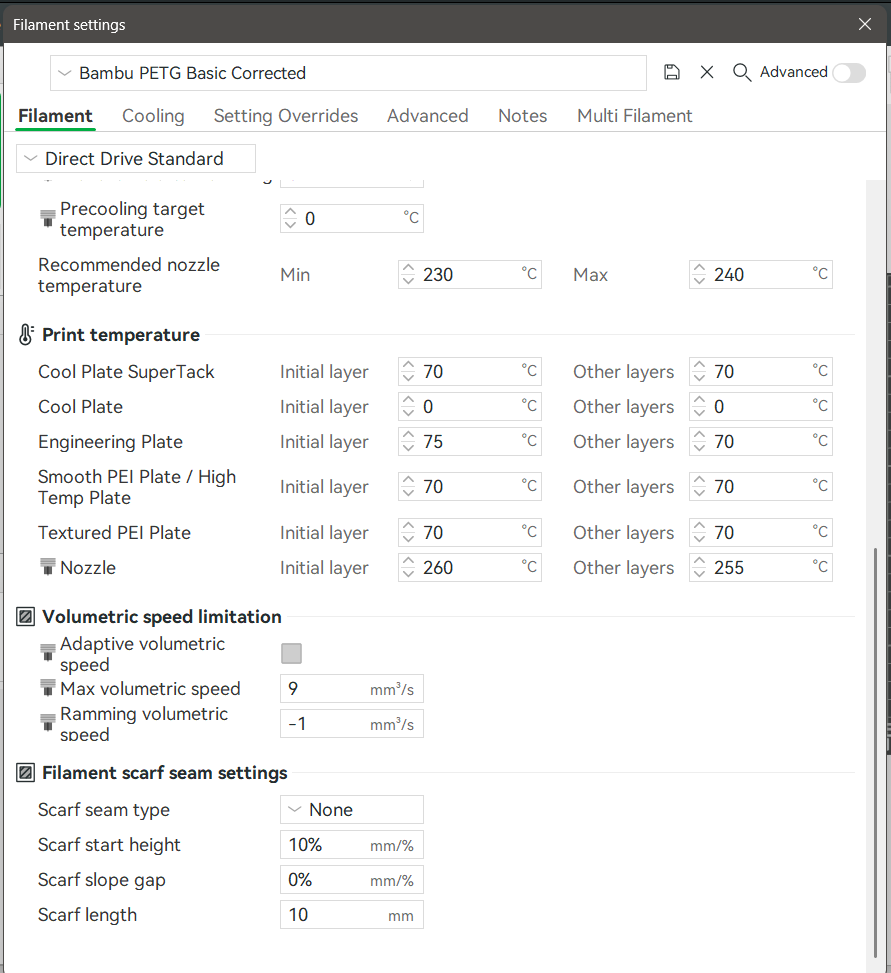Switch to the Setting Overrides tab
Viewport: 891px width, 973px height.
click(x=286, y=116)
